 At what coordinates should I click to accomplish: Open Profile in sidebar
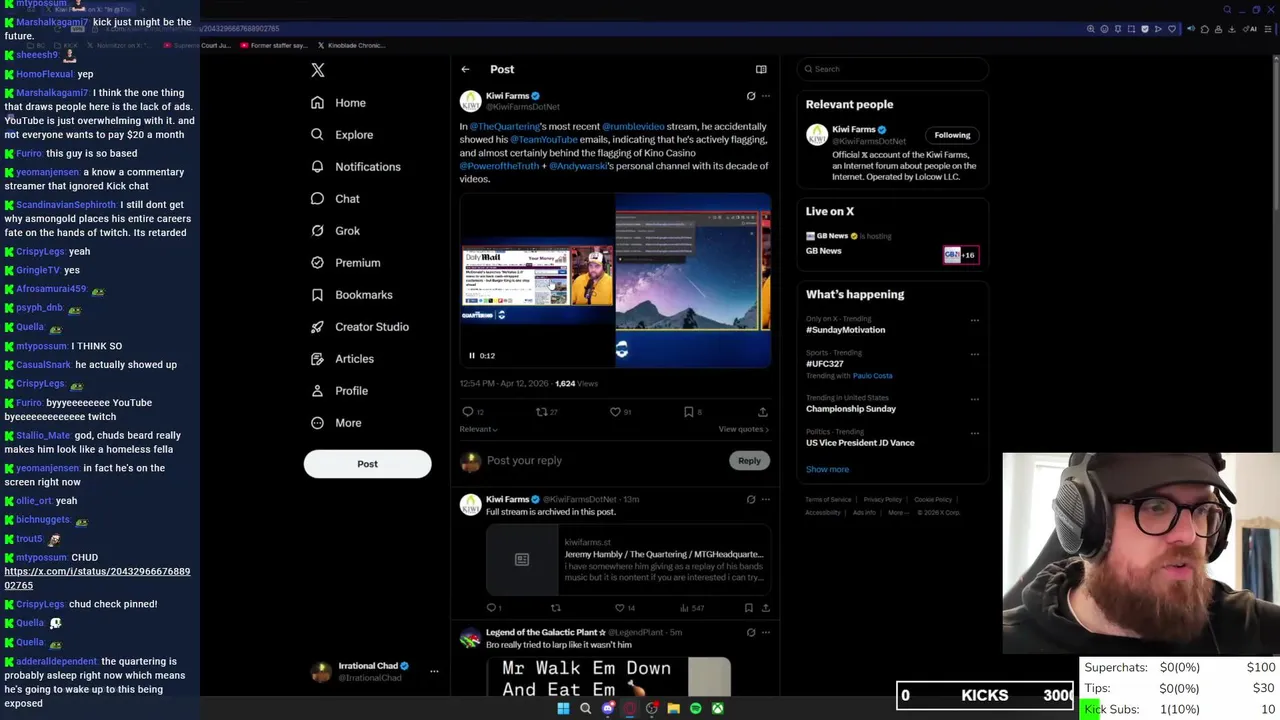pyautogui.click(x=339, y=391)
